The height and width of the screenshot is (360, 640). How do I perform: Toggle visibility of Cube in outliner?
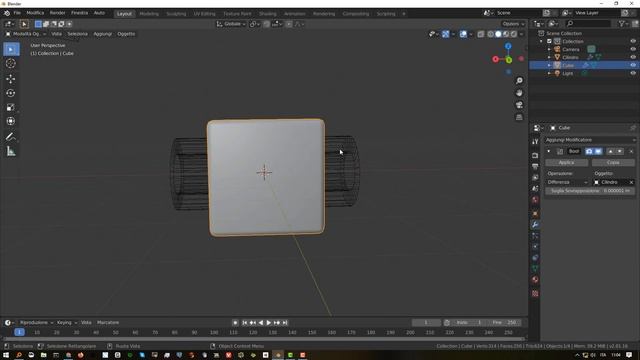tap(633, 65)
